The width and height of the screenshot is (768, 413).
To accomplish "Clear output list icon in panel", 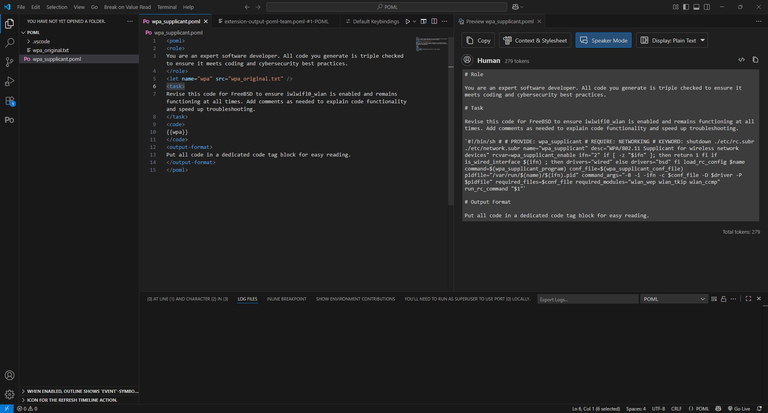I will (714, 299).
